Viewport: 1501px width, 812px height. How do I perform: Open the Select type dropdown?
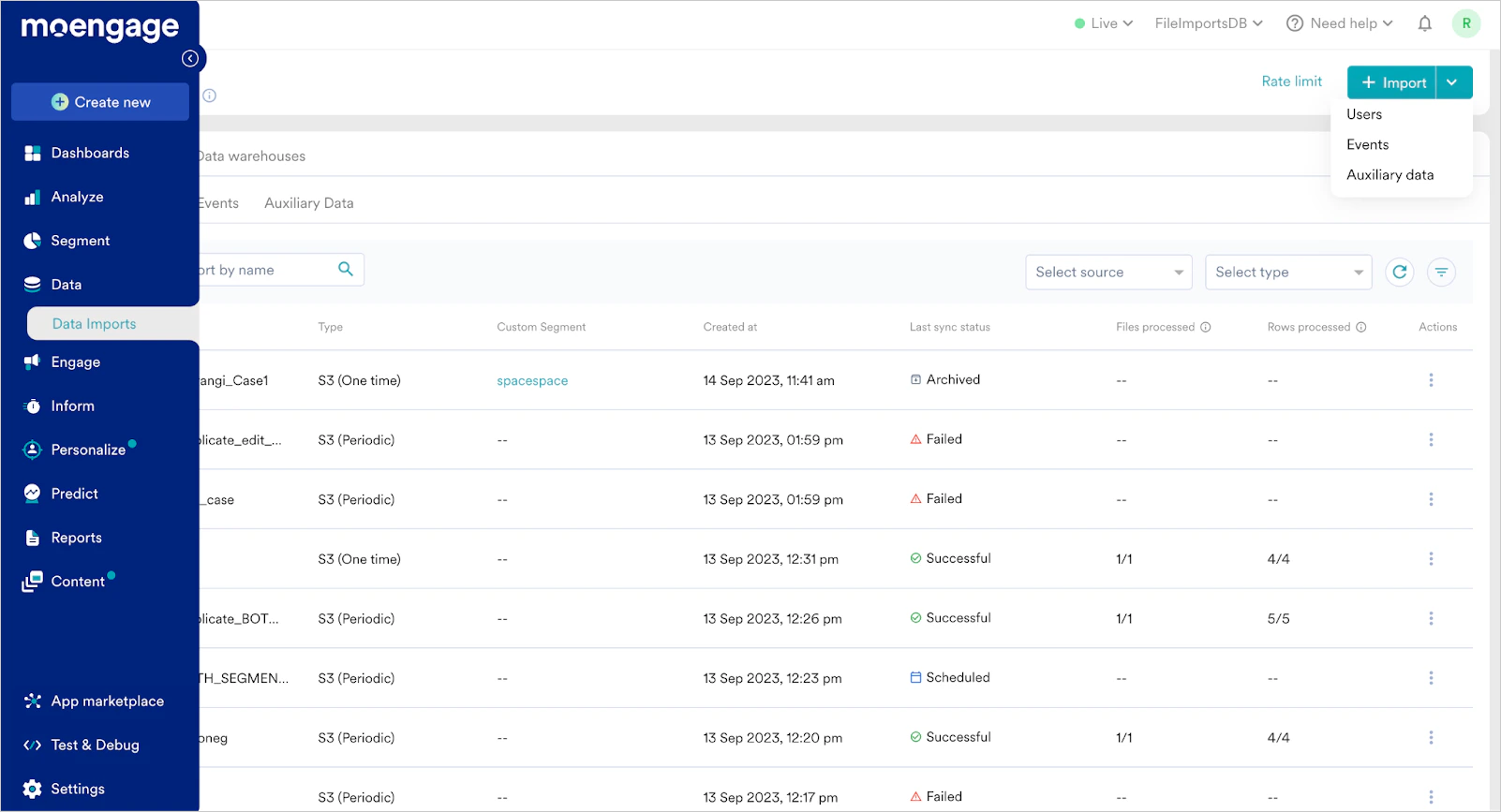click(x=1288, y=273)
